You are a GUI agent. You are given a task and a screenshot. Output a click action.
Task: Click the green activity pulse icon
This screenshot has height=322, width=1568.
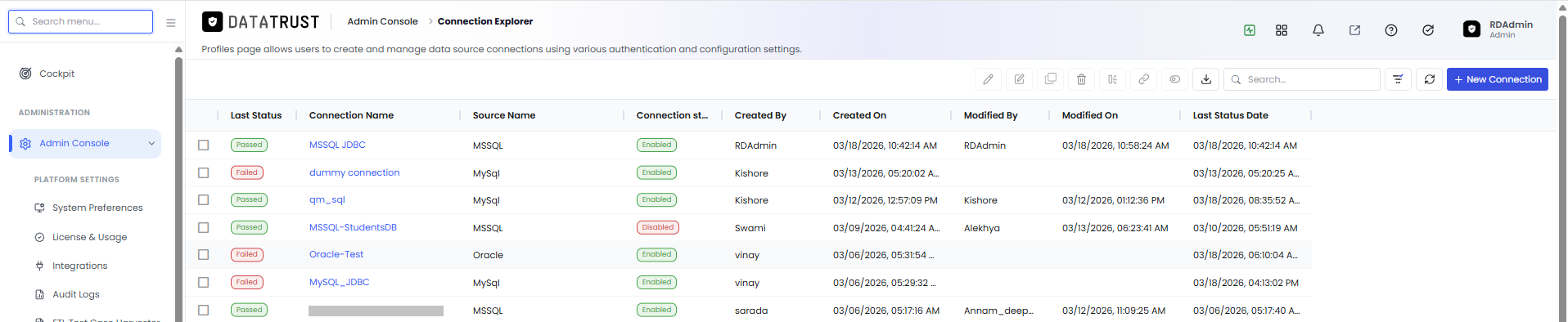point(1249,30)
